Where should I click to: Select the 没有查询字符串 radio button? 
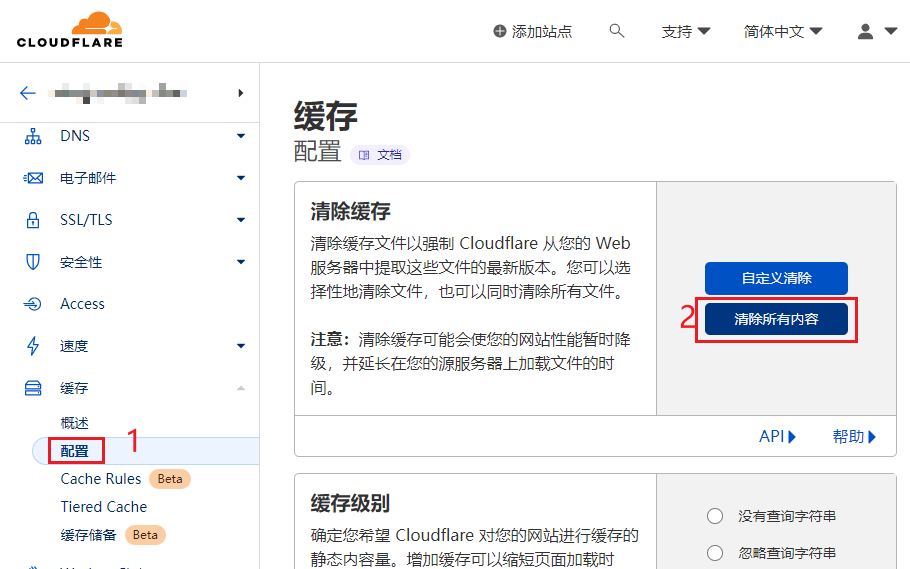pos(714,516)
